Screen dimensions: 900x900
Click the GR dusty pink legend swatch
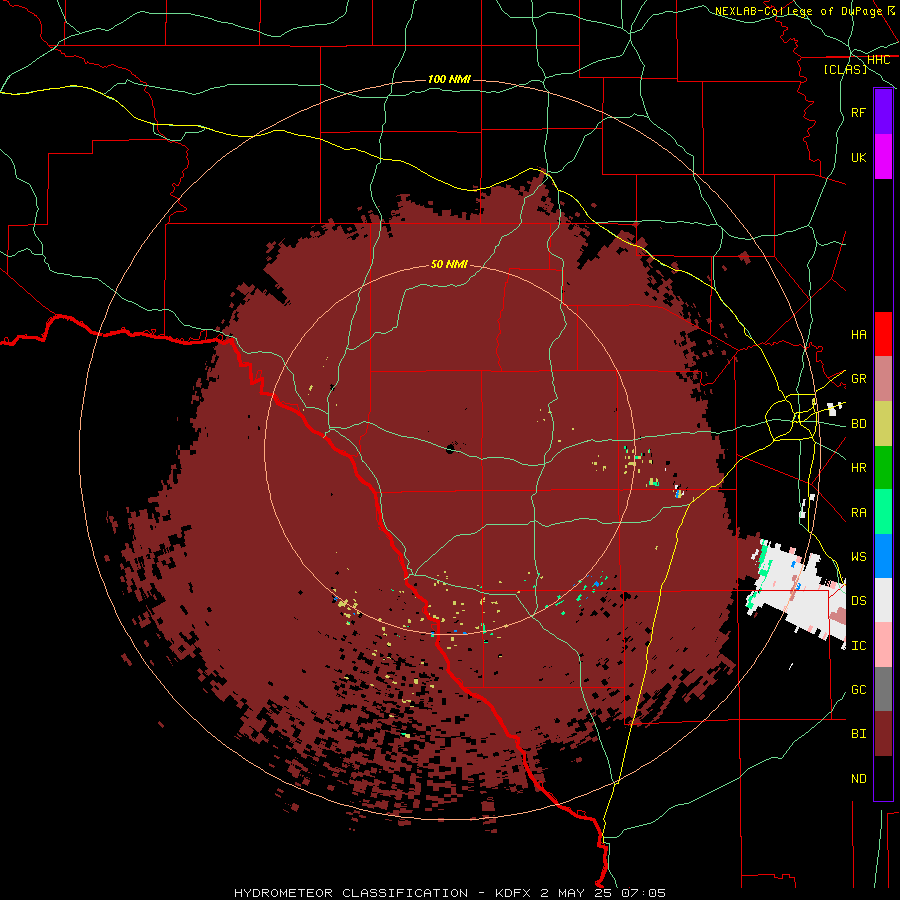coord(883,379)
